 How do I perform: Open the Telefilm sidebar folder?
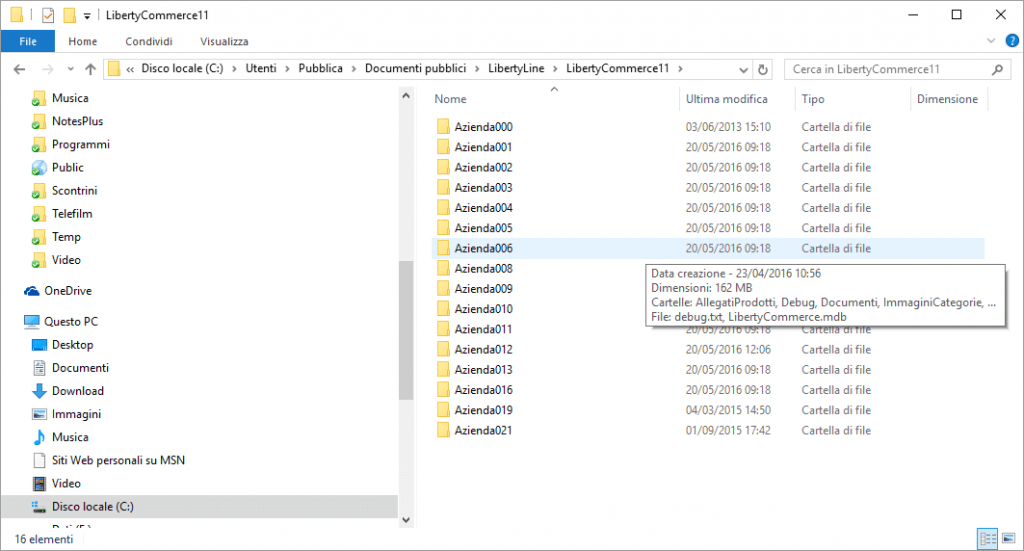coord(72,213)
